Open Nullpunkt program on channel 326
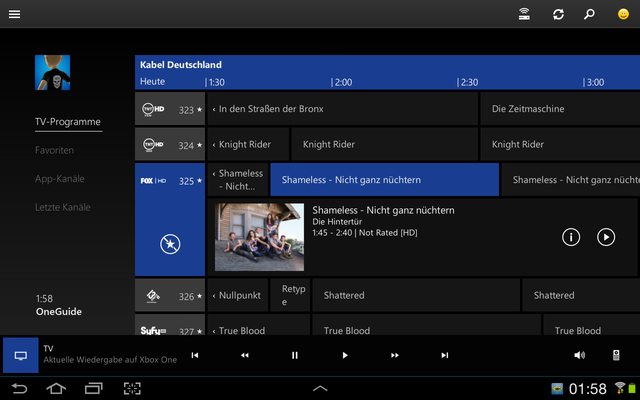The image size is (640, 400). click(238, 295)
